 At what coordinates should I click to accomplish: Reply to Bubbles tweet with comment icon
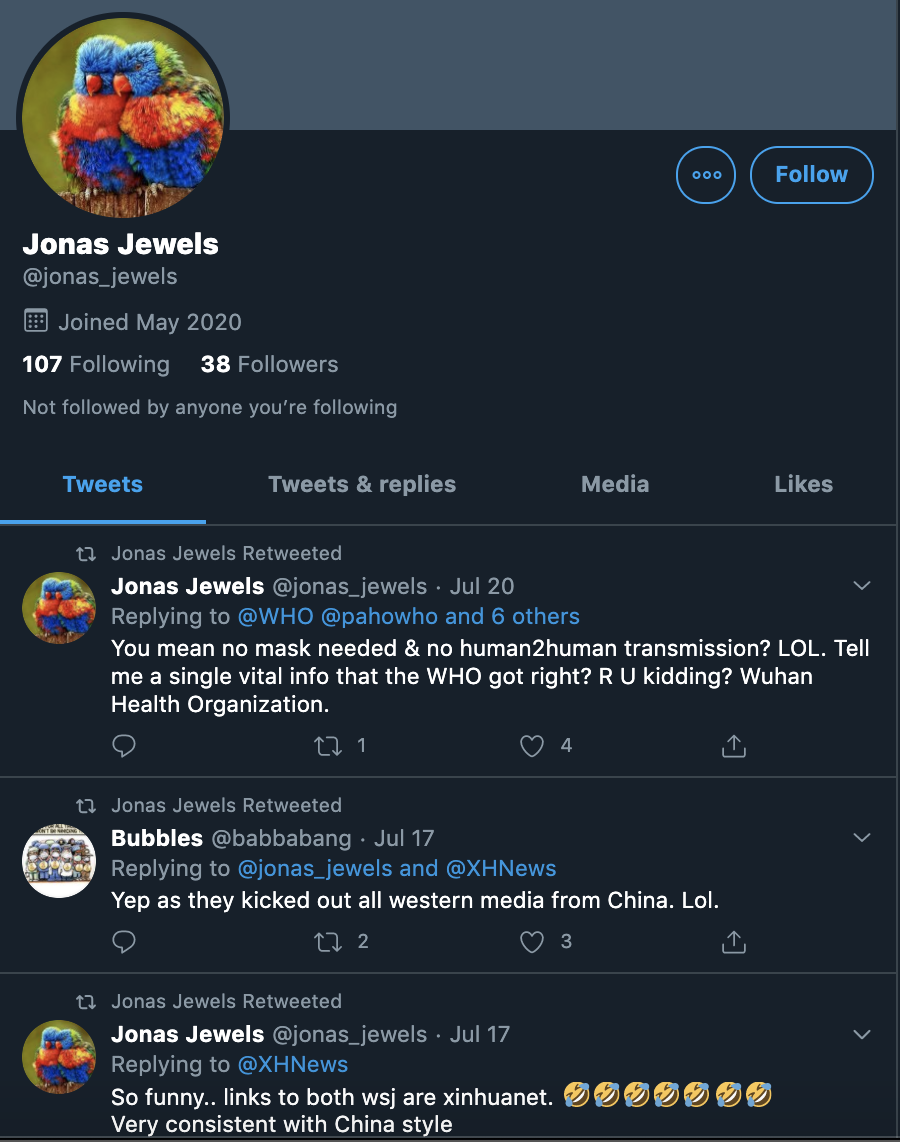pyautogui.click(x=124, y=942)
